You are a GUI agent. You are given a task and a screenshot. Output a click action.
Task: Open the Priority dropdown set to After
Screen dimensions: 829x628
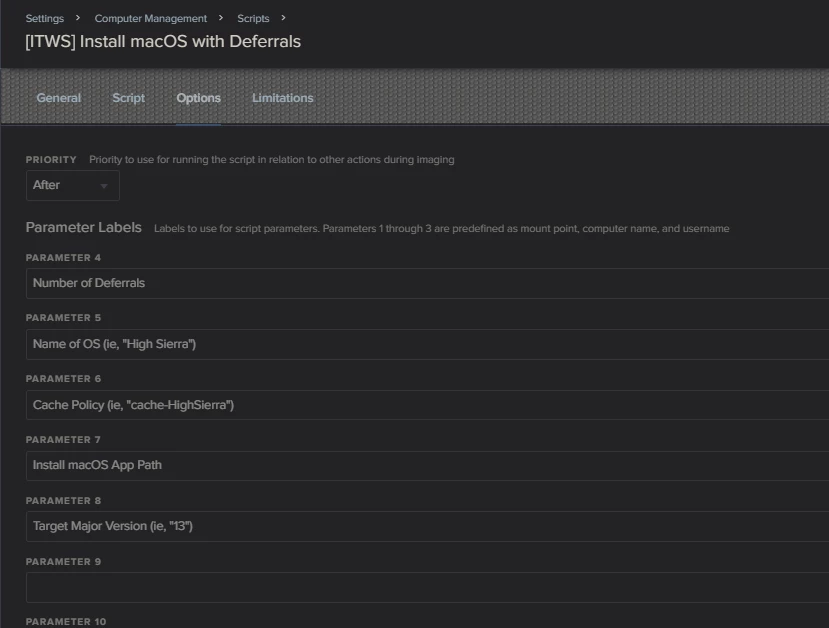tap(72, 186)
